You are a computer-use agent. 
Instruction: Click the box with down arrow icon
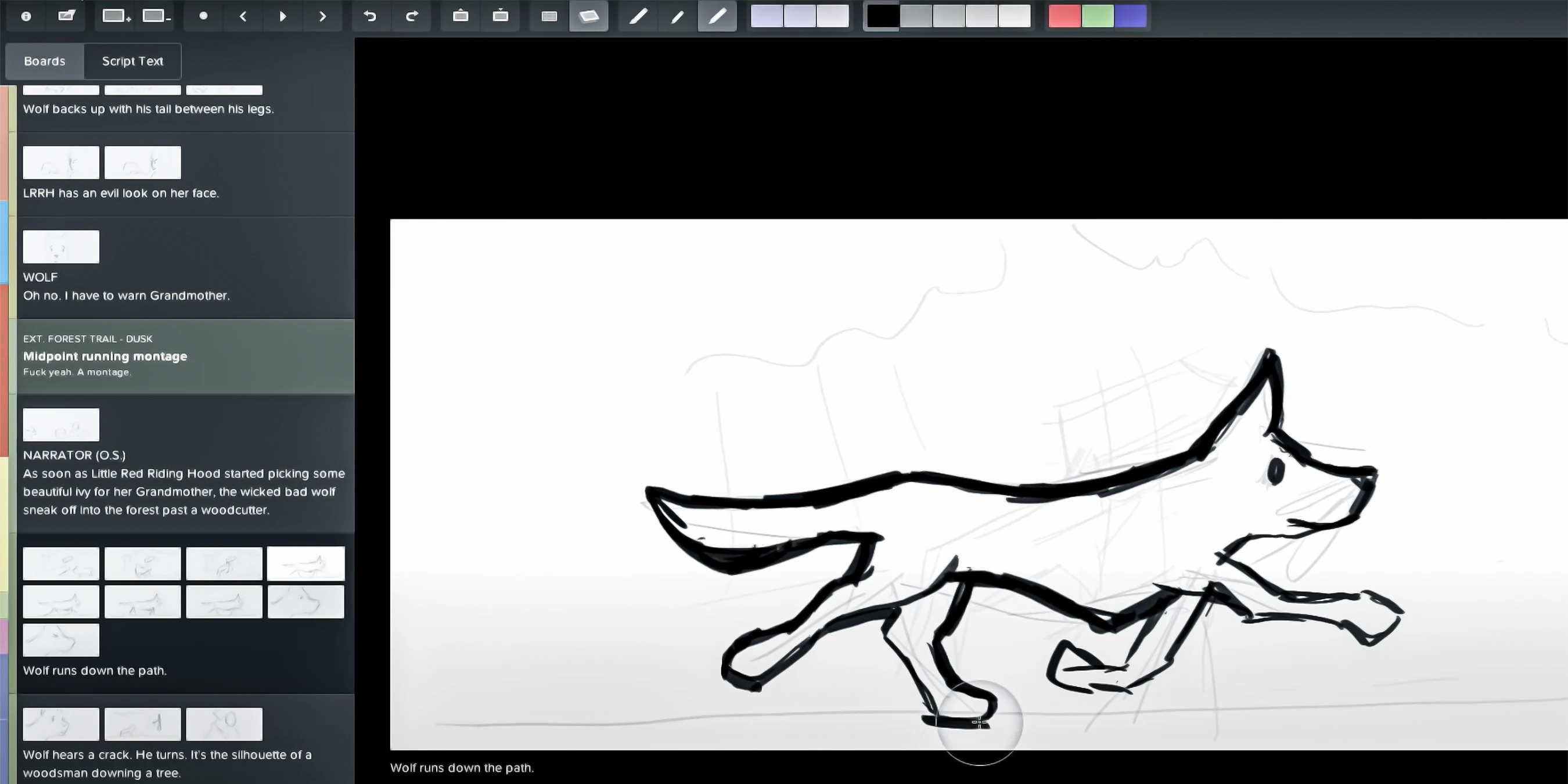(501, 16)
